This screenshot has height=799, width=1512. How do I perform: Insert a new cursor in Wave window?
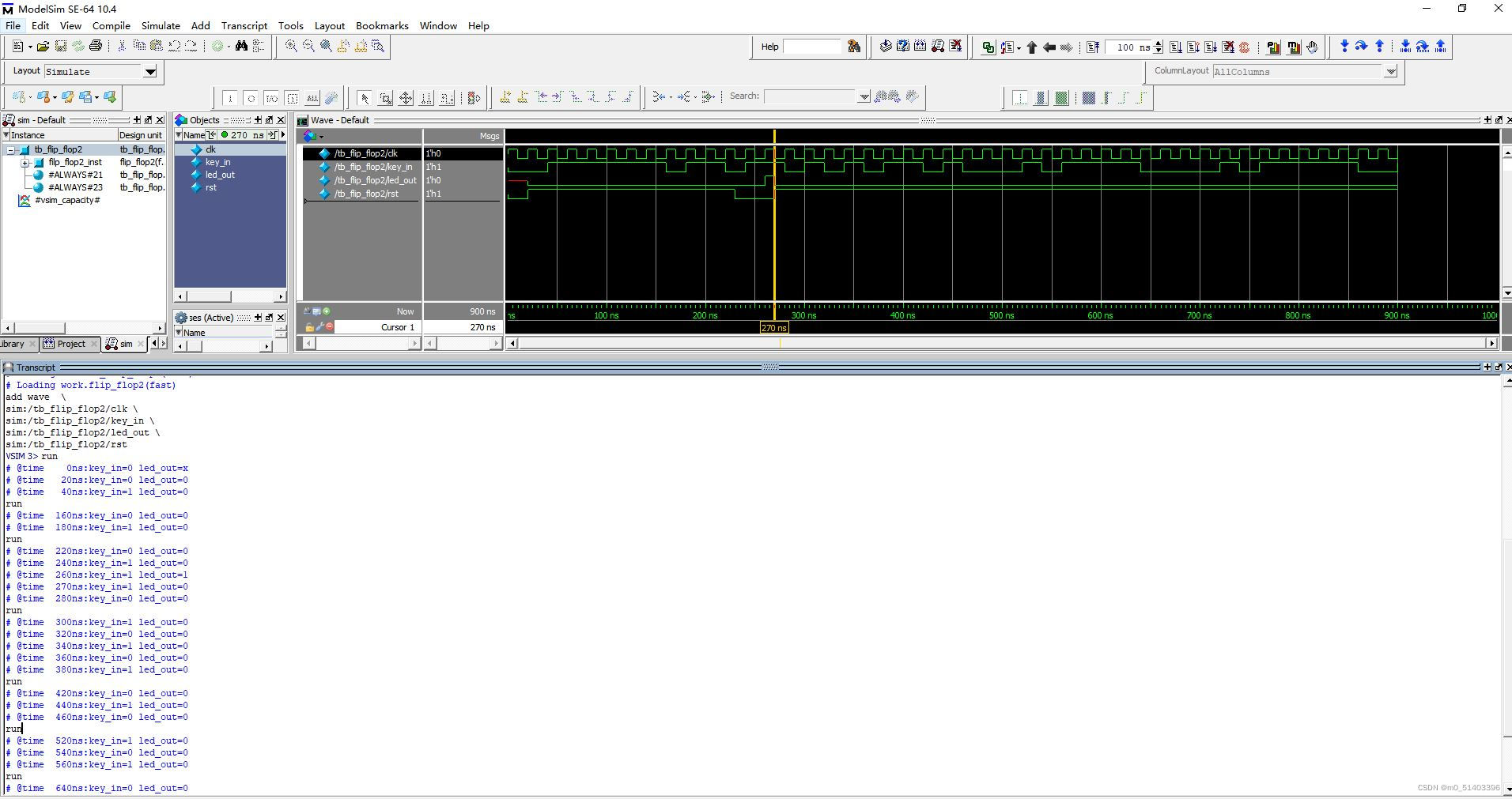(505, 97)
